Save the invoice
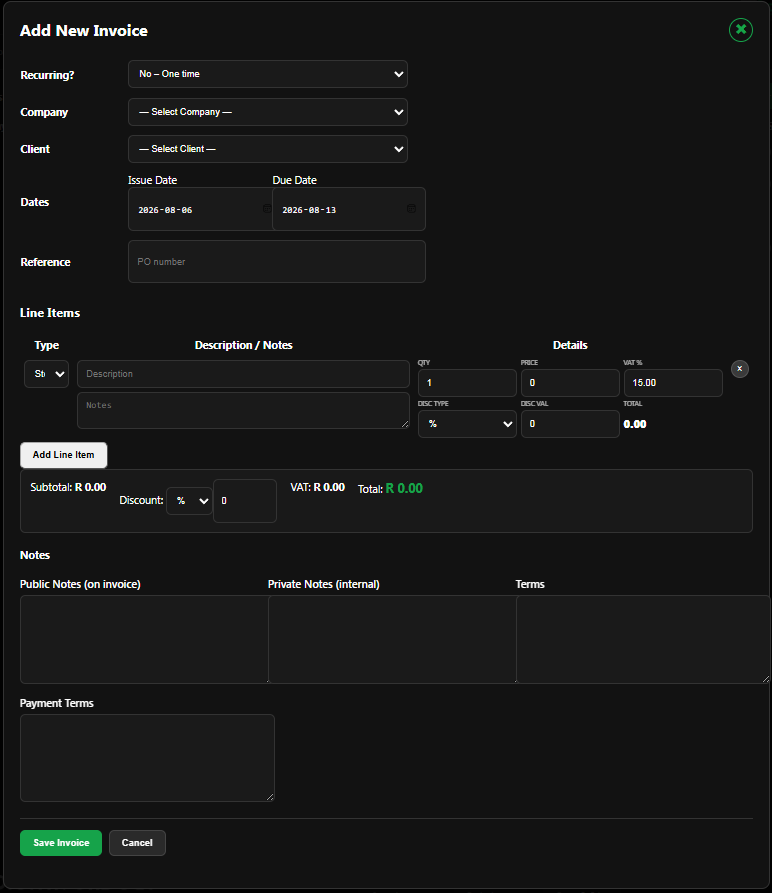 (x=61, y=843)
